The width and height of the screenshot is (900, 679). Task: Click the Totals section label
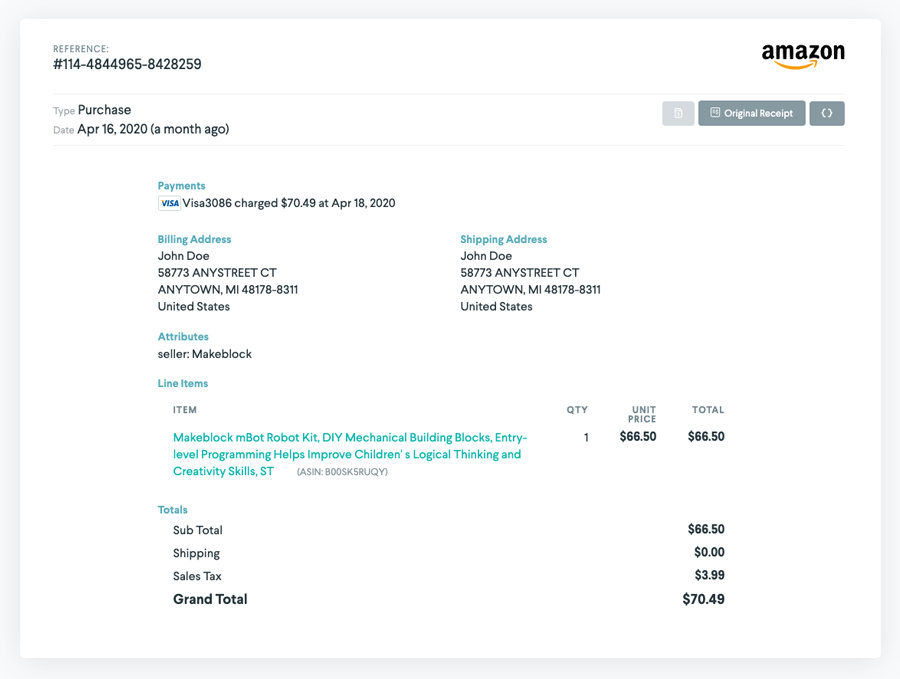[172, 509]
